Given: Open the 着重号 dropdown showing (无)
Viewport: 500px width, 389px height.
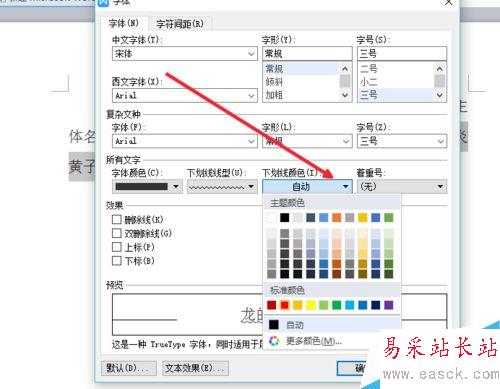Looking at the screenshot, I should click(402, 187).
